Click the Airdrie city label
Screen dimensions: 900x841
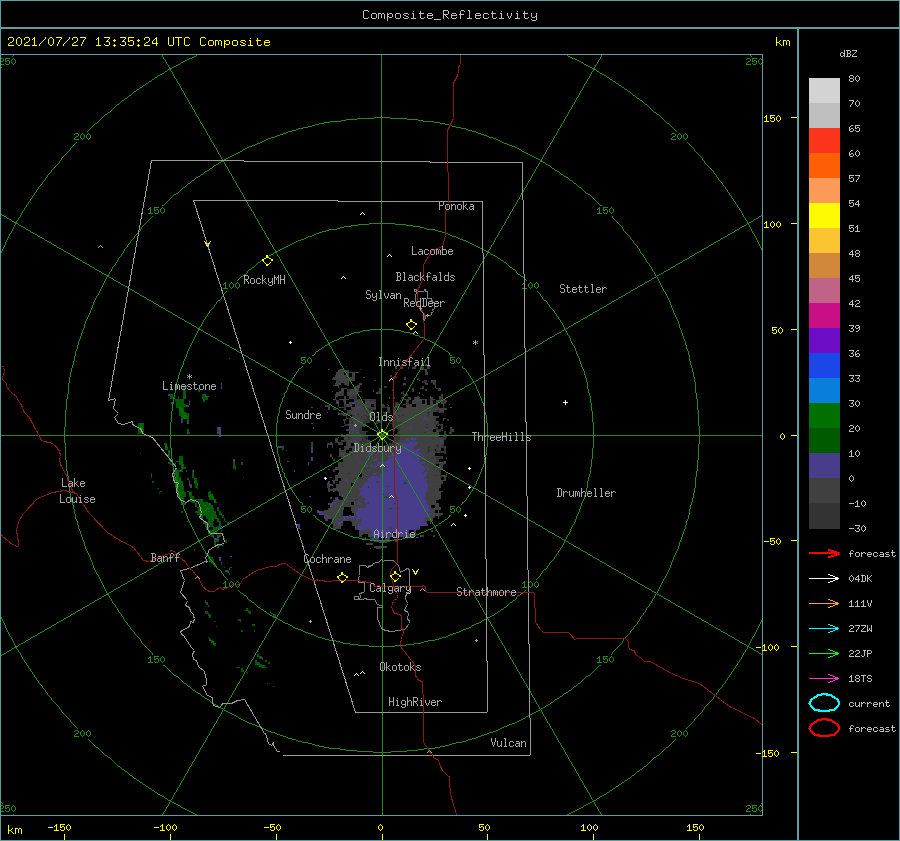(x=394, y=534)
